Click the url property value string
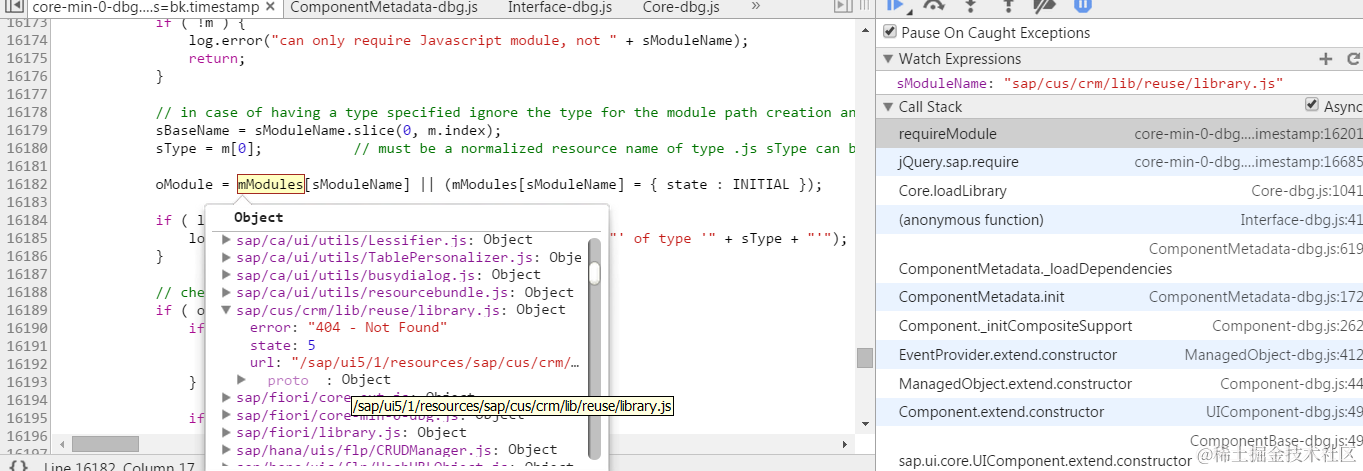The width and height of the screenshot is (1363, 471). coord(436,363)
